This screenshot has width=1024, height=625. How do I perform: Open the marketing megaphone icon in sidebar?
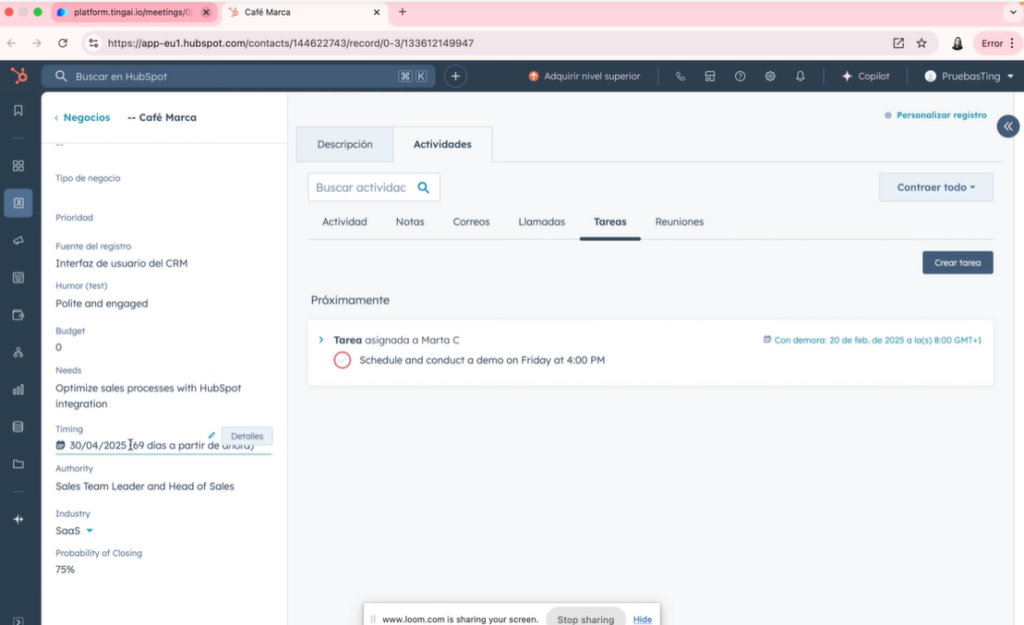click(x=18, y=240)
